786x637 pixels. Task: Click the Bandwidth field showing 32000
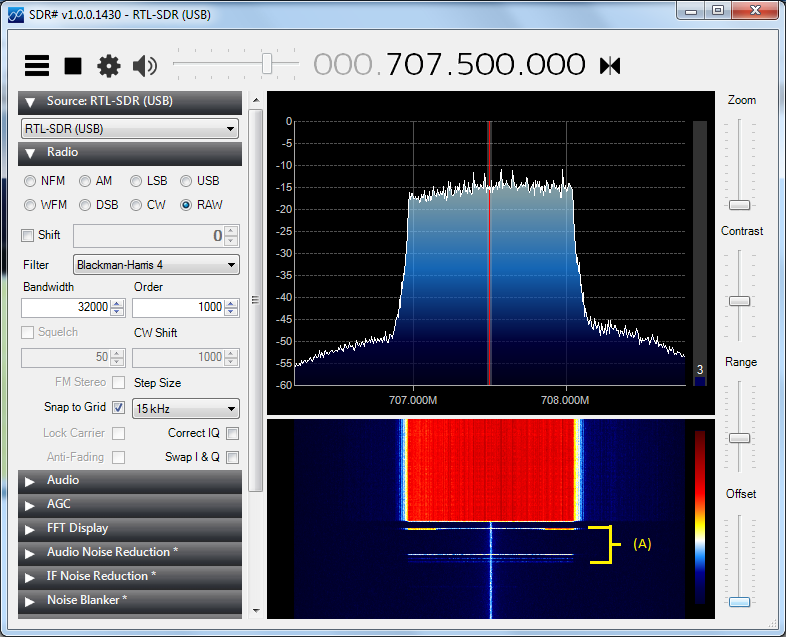click(x=66, y=307)
